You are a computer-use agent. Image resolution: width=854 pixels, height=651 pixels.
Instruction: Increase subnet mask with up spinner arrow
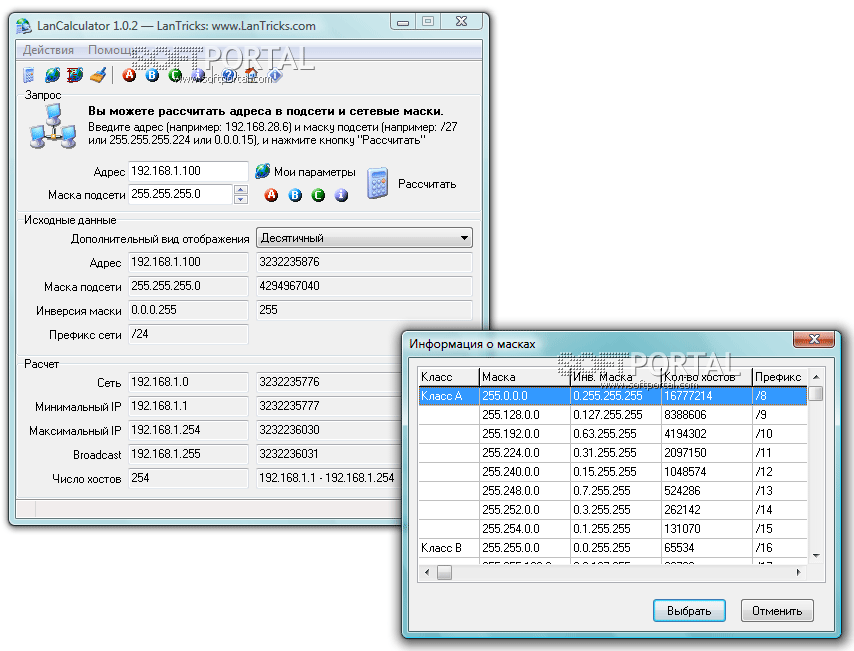click(241, 190)
